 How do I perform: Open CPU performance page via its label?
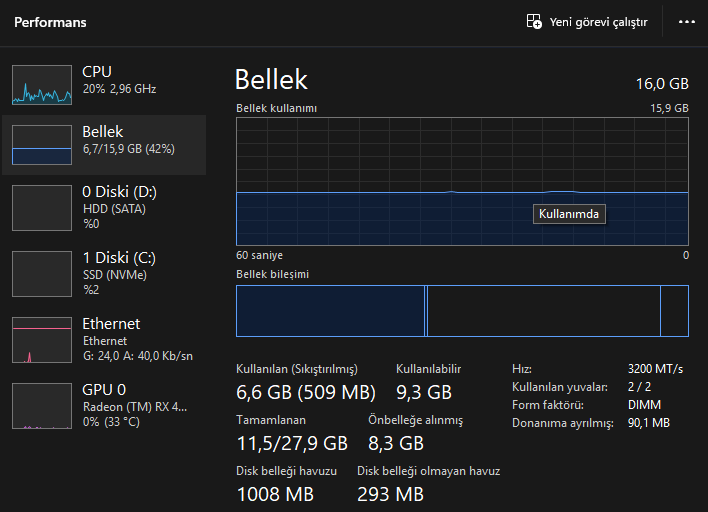click(x=97, y=72)
